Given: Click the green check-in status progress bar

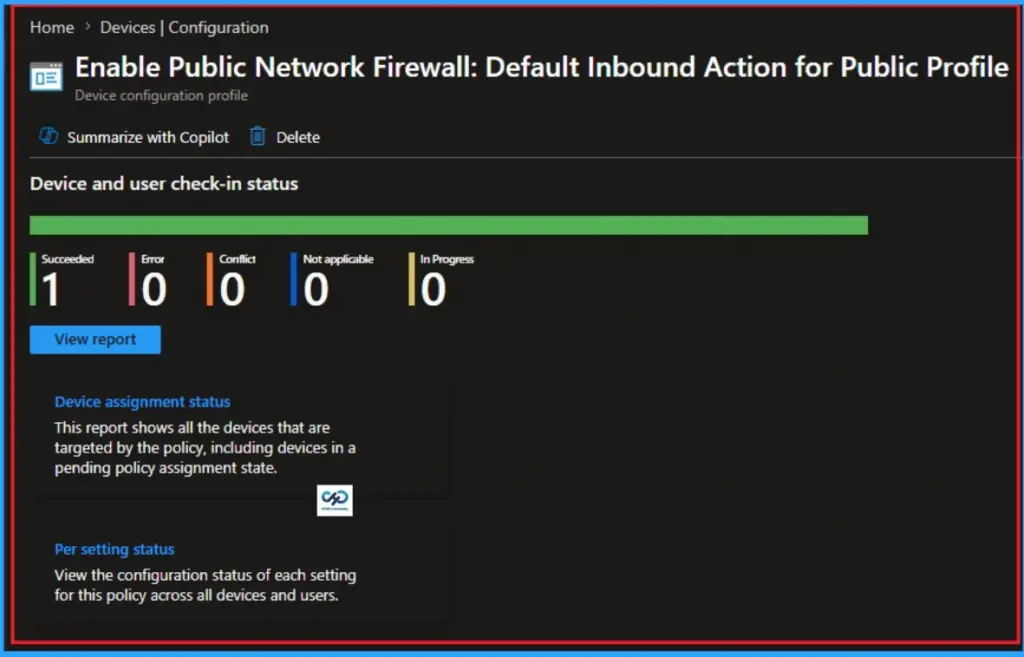Looking at the screenshot, I should tap(450, 224).
